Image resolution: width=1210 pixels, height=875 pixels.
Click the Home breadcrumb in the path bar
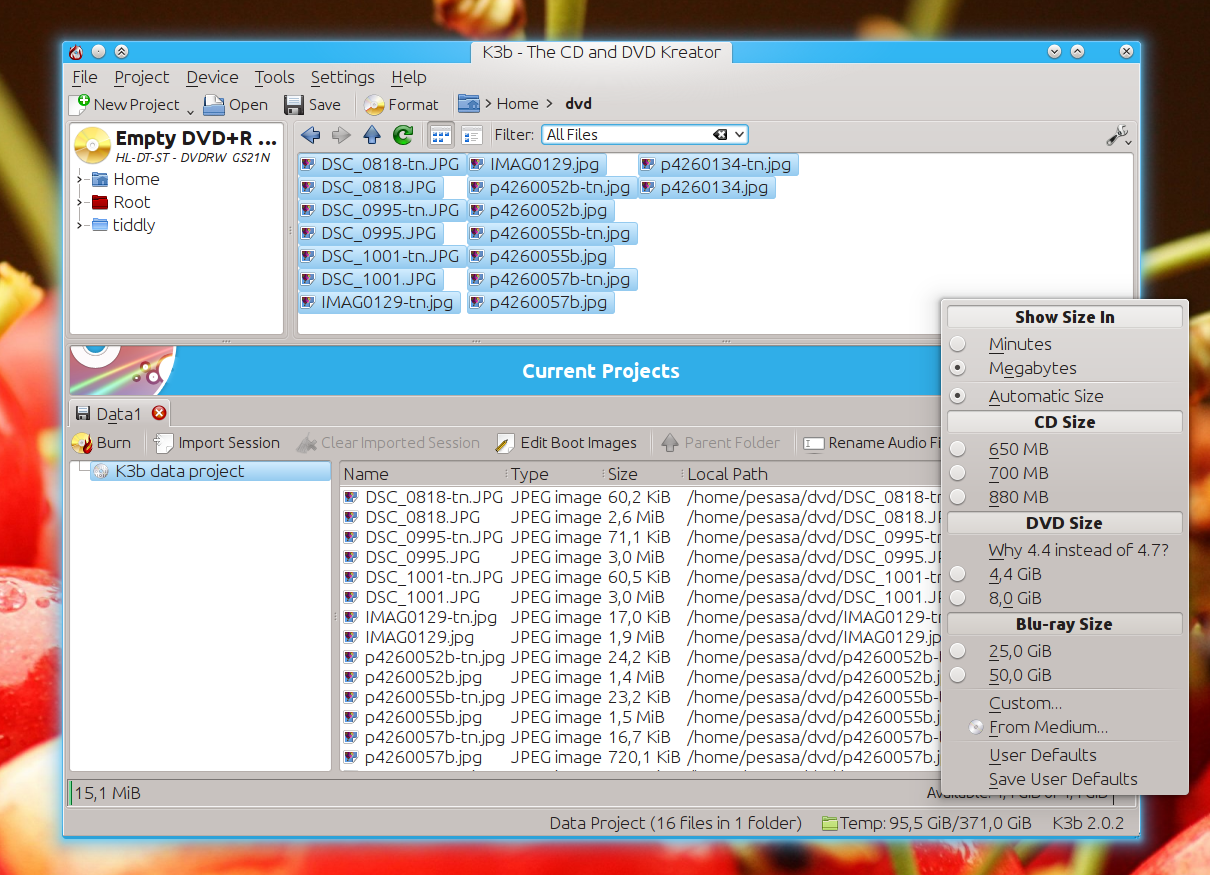pos(517,104)
